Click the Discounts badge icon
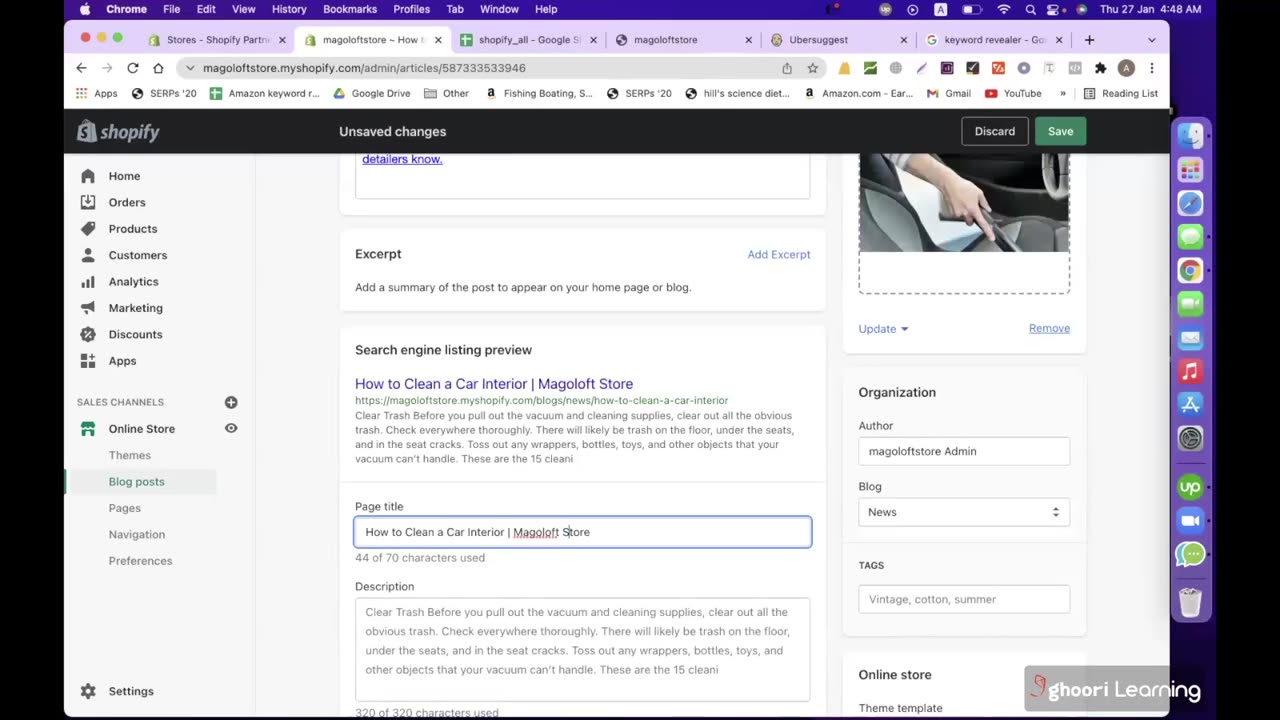This screenshot has width=1280, height=720. (88, 334)
